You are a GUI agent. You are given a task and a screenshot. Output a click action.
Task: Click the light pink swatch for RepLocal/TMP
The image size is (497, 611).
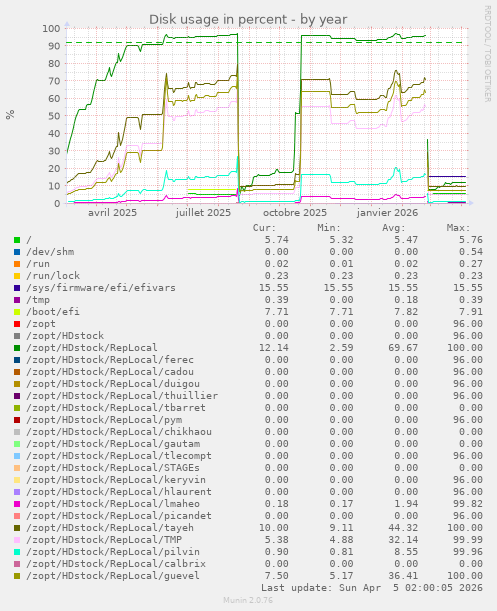tap(17, 540)
